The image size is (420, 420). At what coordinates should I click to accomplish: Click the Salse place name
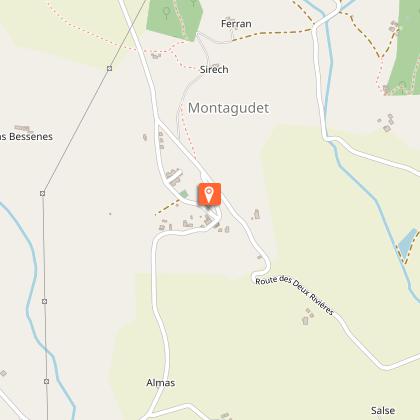383,410
